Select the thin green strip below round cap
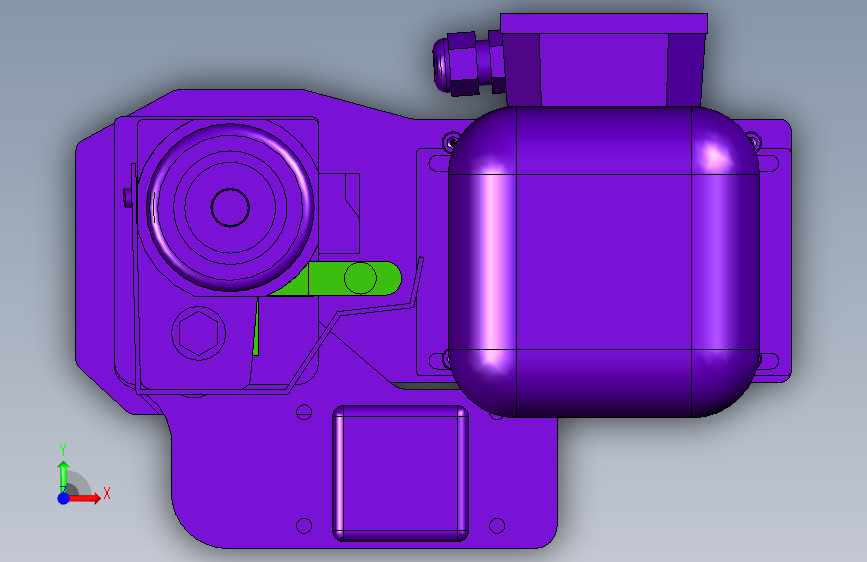867x562 pixels. coord(256,327)
